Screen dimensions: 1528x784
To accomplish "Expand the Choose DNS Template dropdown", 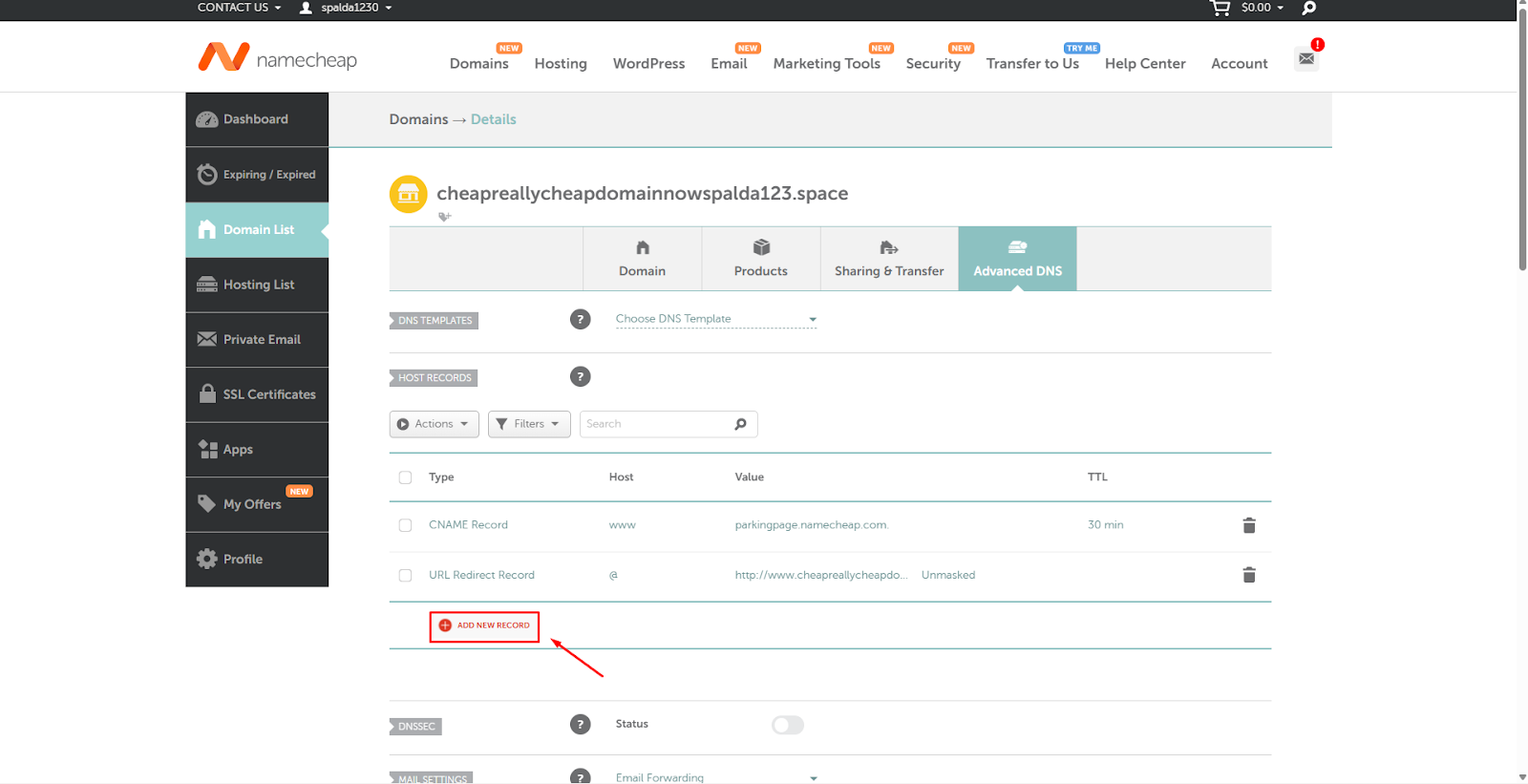I will [x=715, y=319].
